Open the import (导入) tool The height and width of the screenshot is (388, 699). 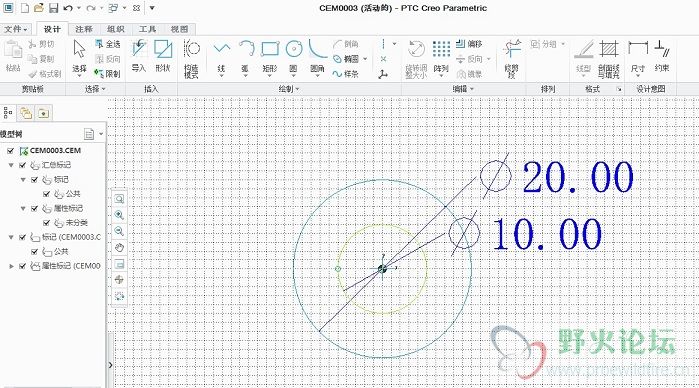pos(139,57)
